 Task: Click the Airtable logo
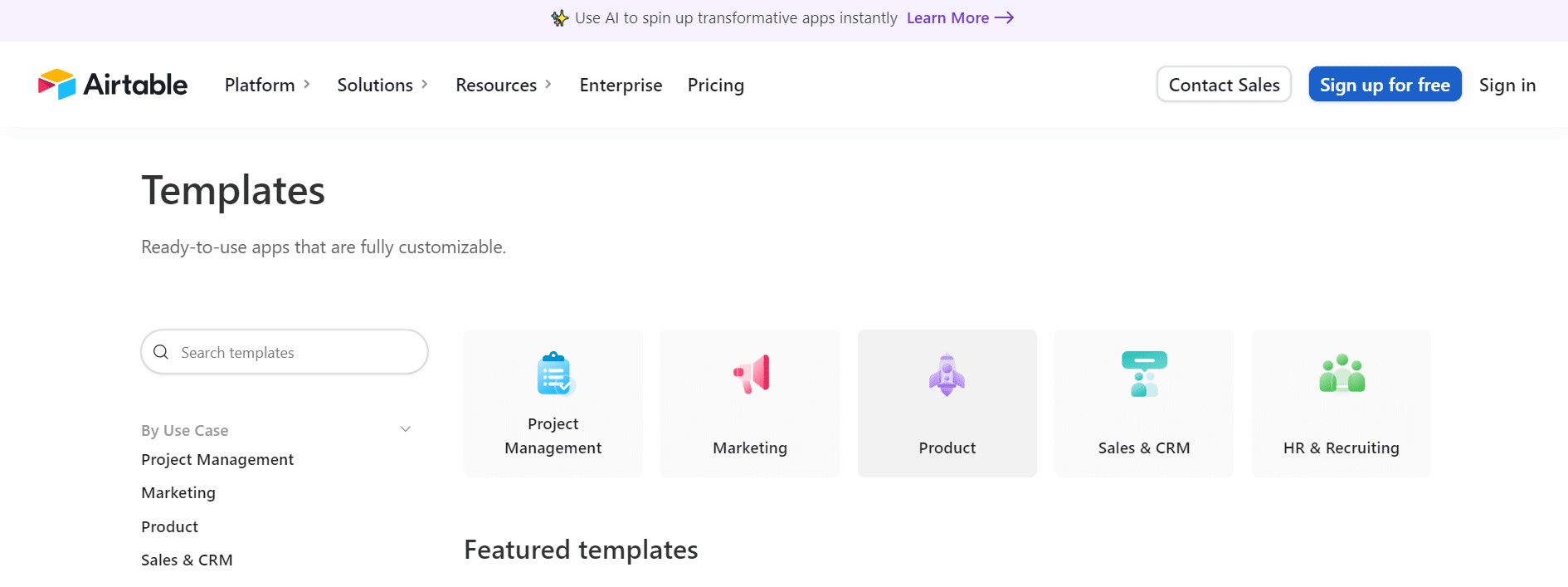pyautogui.click(x=113, y=85)
